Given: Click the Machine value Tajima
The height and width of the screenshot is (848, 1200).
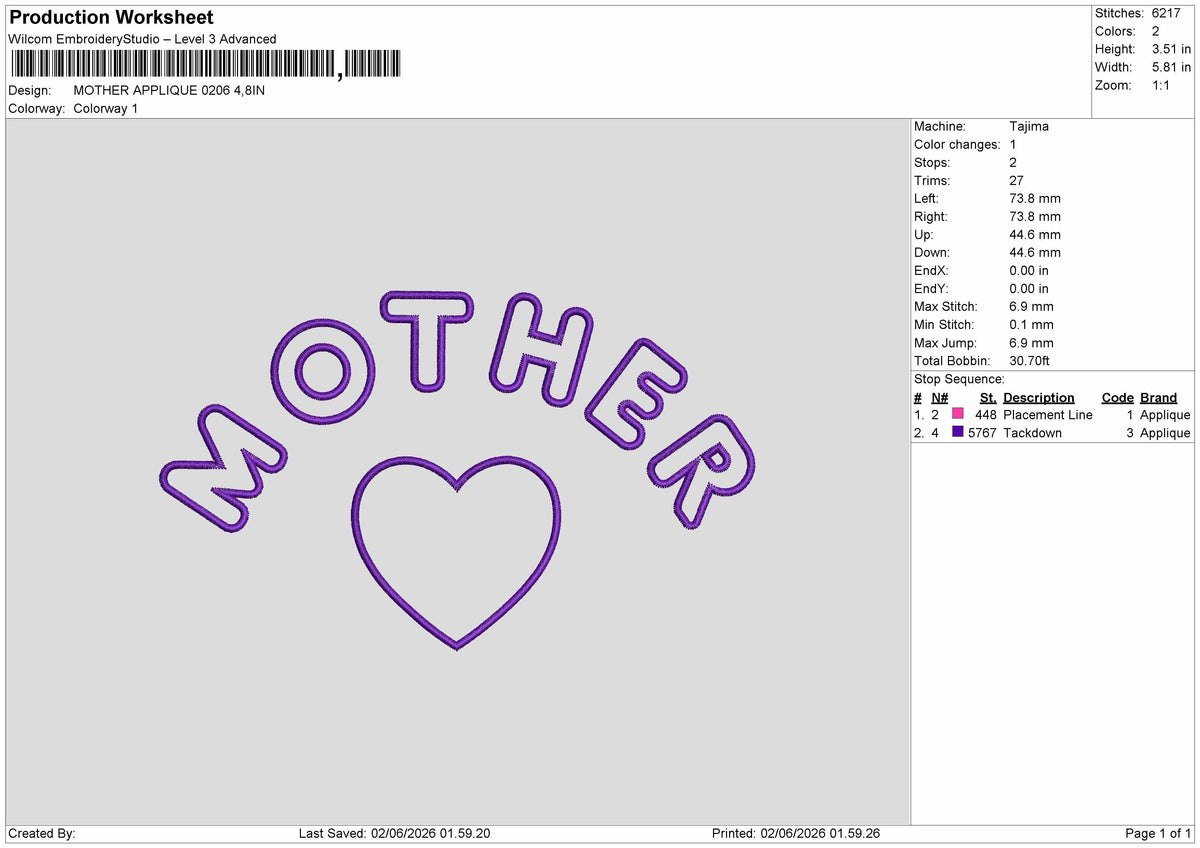Looking at the screenshot, I should [x=1029, y=126].
